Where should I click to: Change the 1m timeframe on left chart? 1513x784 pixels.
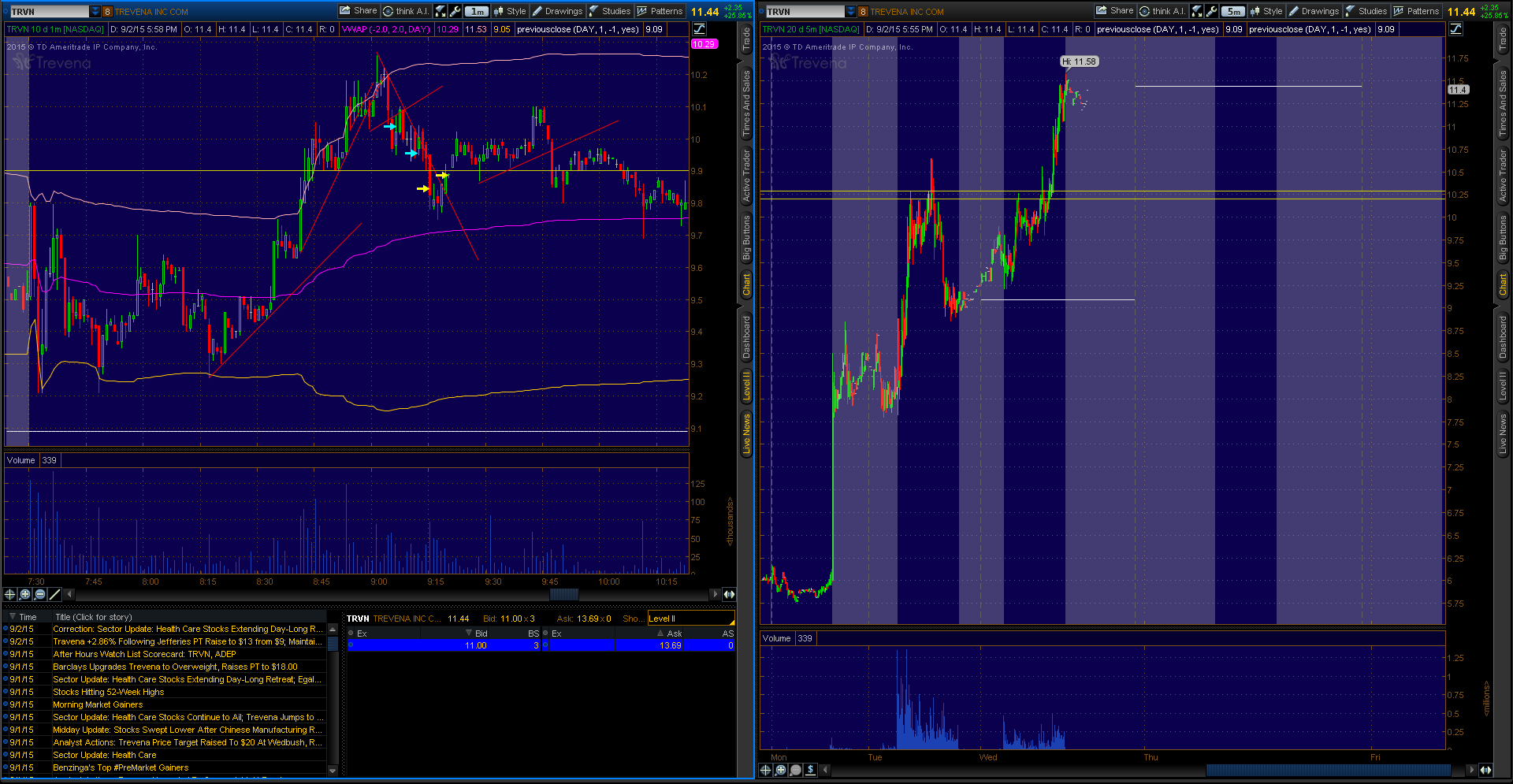click(x=477, y=11)
